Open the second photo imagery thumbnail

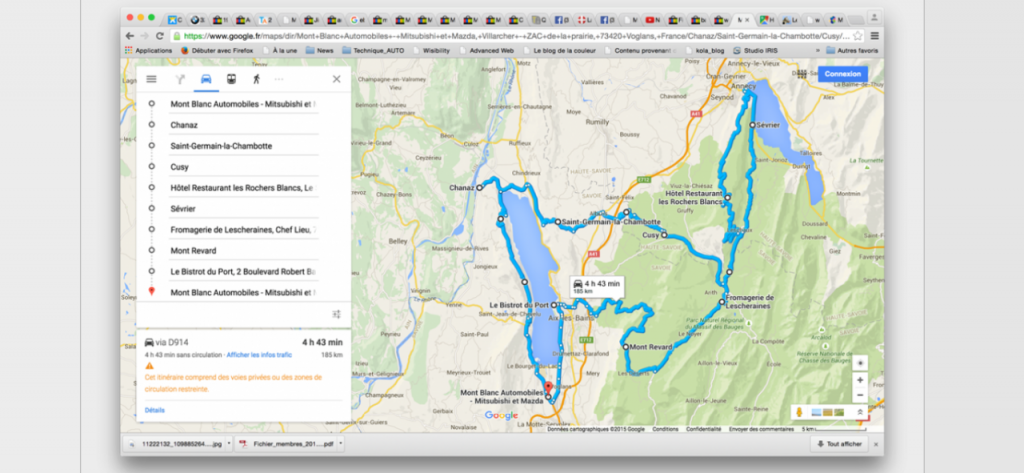pos(828,412)
